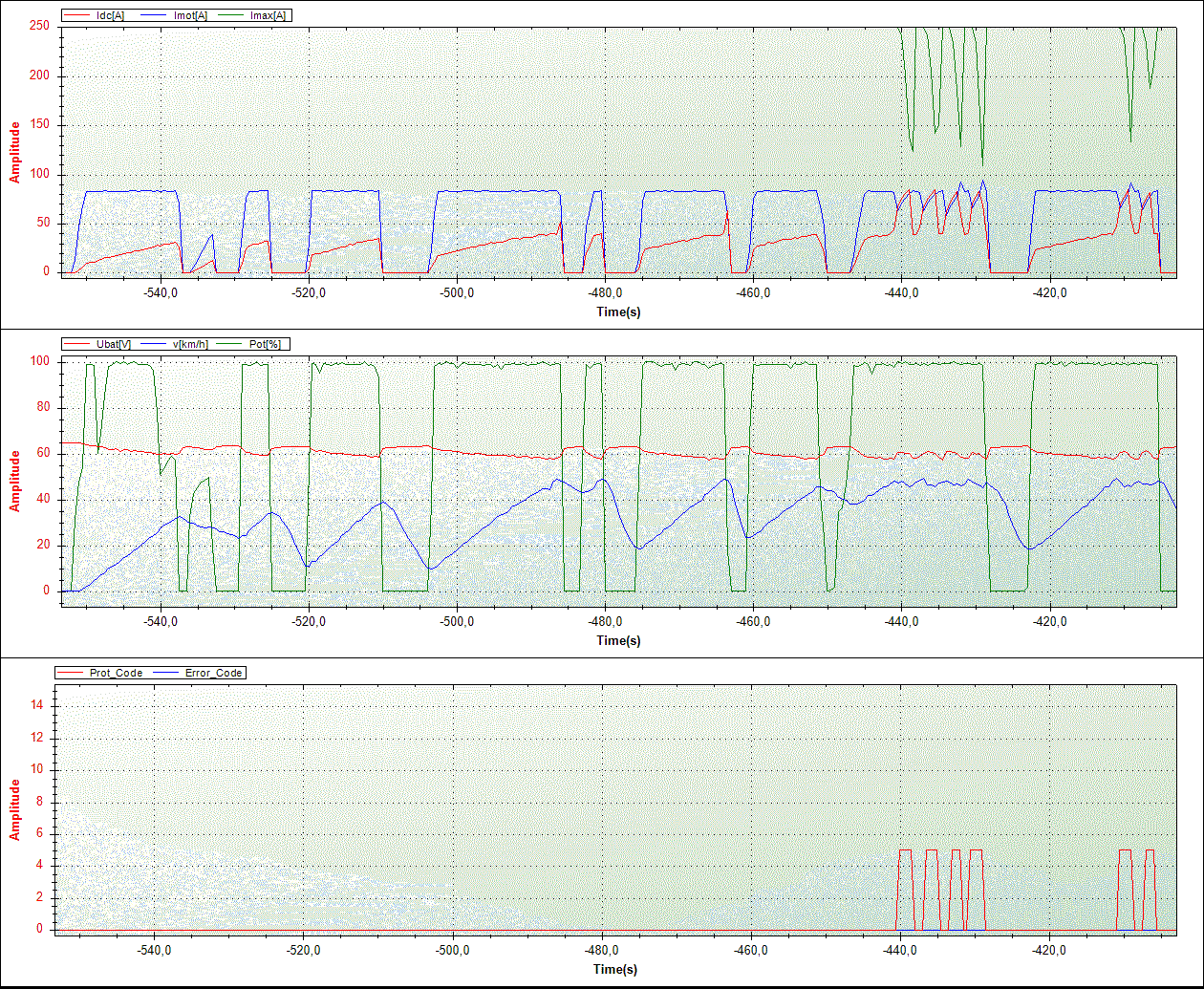Click the Time(s) label under top chart
The width and height of the screenshot is (1204, 989).
pos(618,312)
